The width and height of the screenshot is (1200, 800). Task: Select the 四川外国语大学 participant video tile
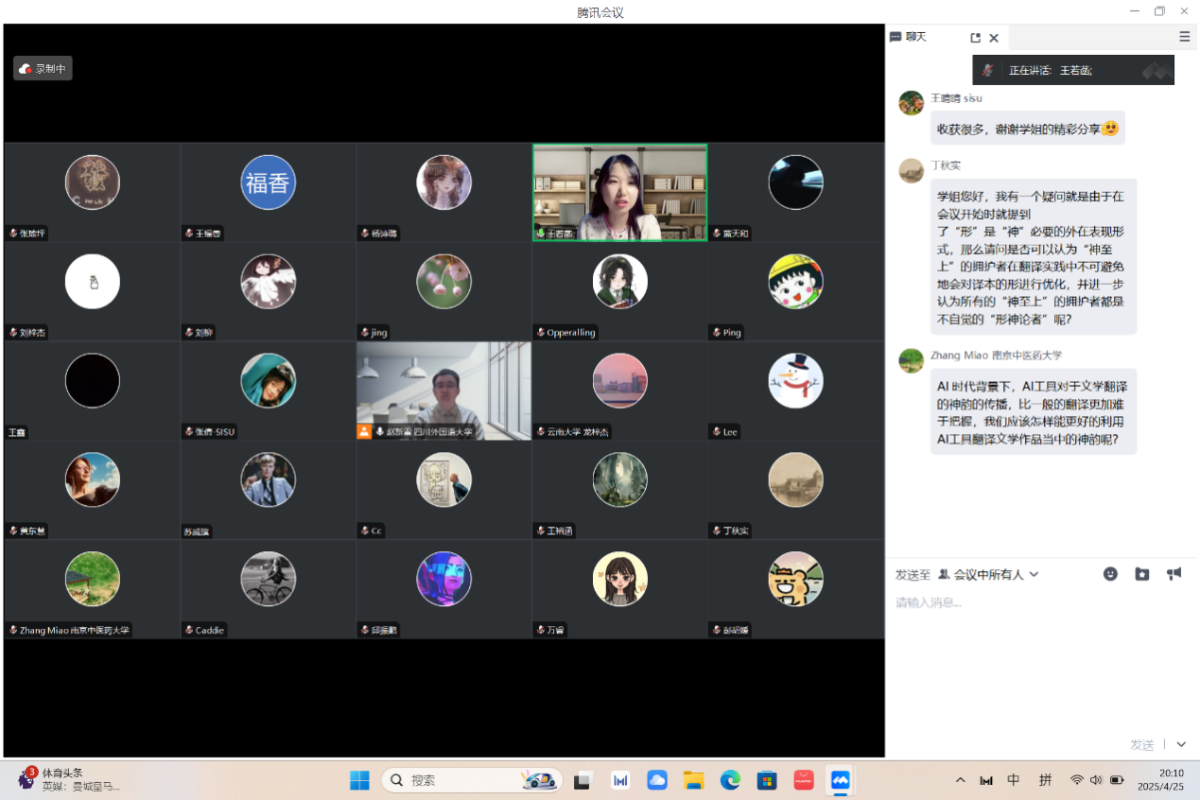click(x=443, y=391)
